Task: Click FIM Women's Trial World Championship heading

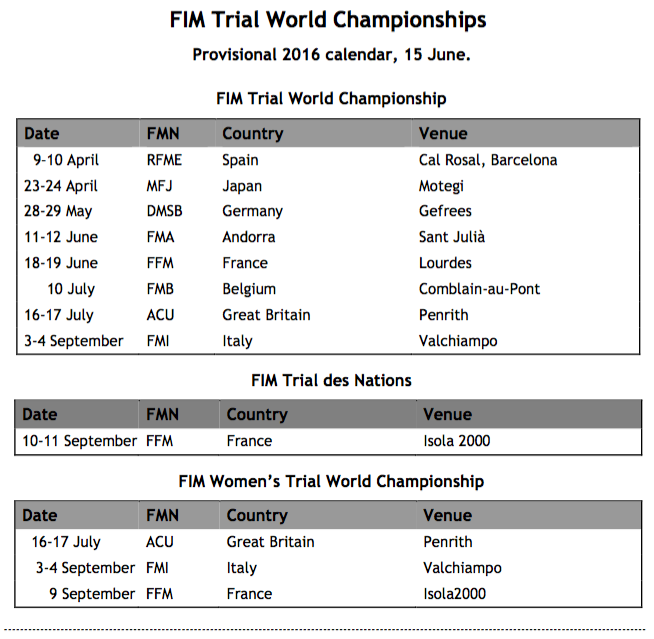Action: [x=331, y=481]
